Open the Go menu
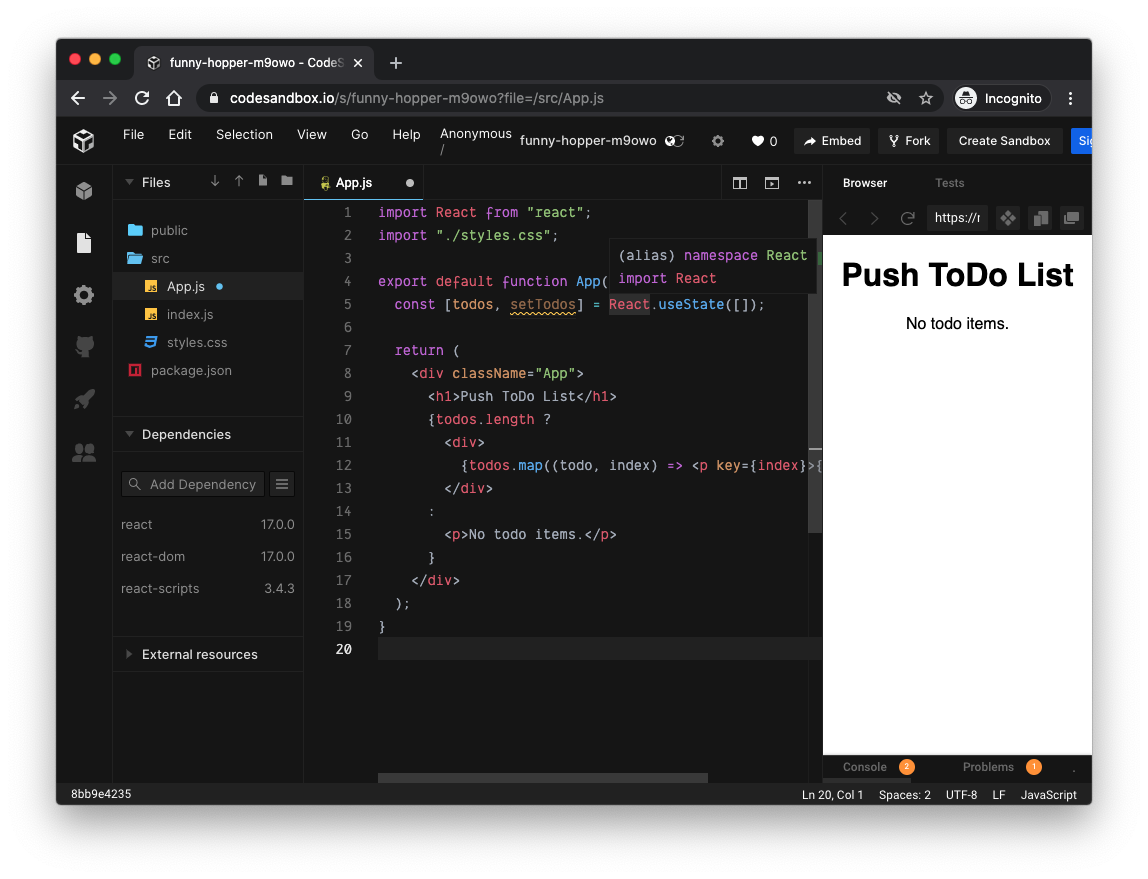 (x=359, y=135)
